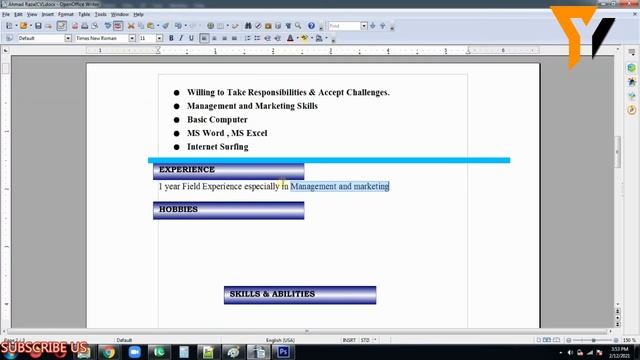
Task: Click inside the Find text field
Action: coord(344,26)
